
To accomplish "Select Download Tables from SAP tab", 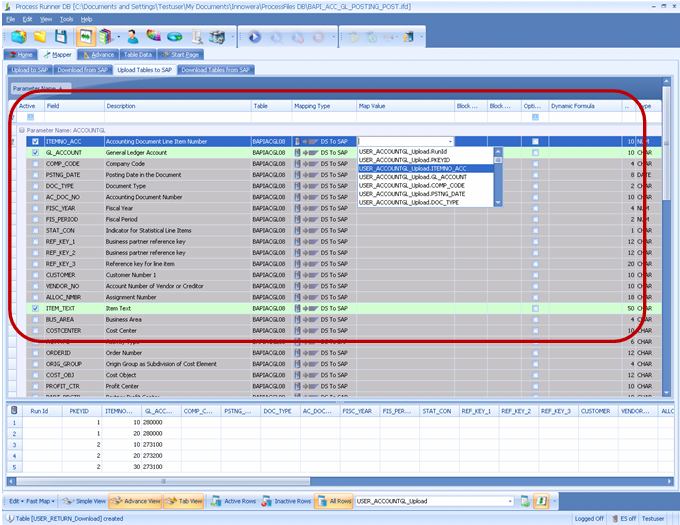I will click(216, 70).
